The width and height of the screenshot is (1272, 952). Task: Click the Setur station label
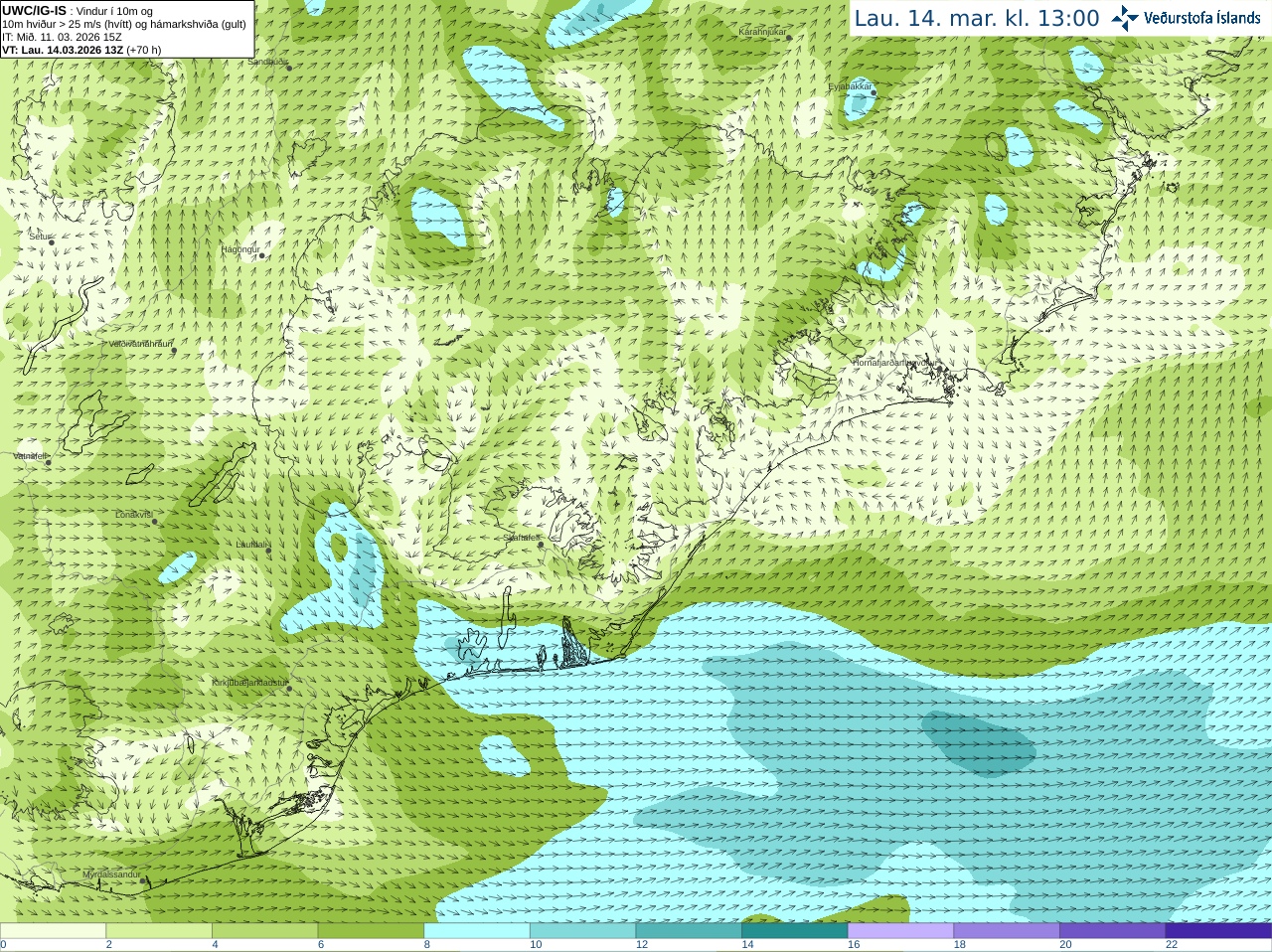click(x=40, y=237)
